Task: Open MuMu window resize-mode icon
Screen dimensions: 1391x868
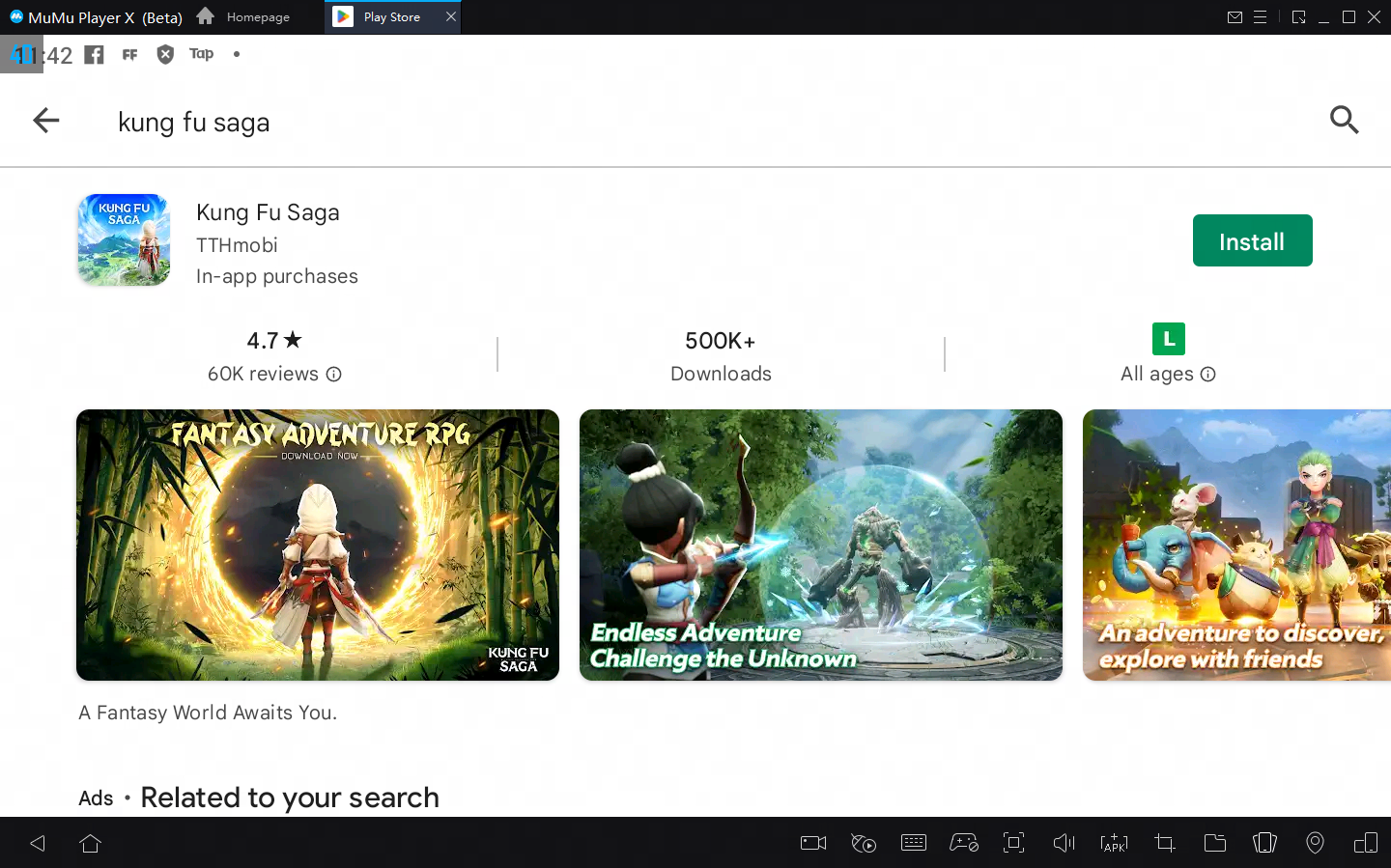Action: (x=1298, y=17)
